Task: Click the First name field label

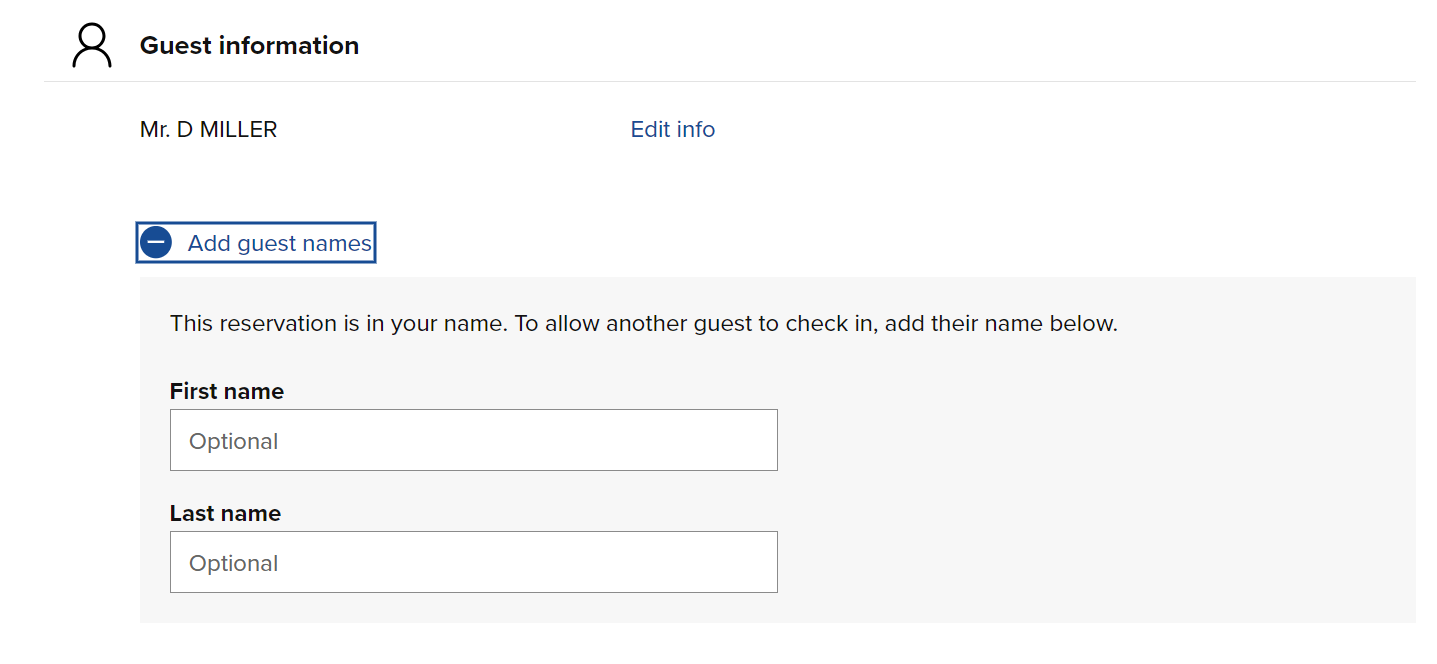Action: (x=227, y=391)
